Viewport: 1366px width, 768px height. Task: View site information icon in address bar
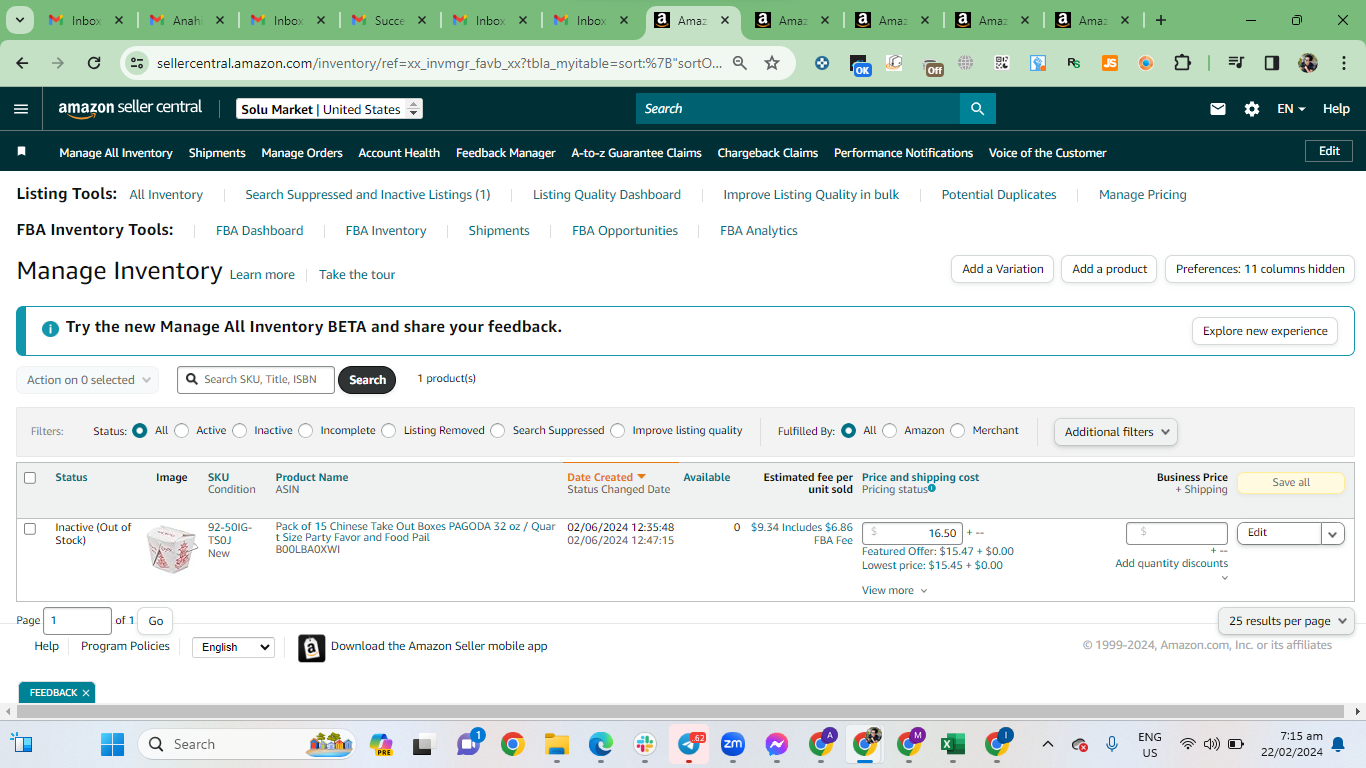(137, 63)
